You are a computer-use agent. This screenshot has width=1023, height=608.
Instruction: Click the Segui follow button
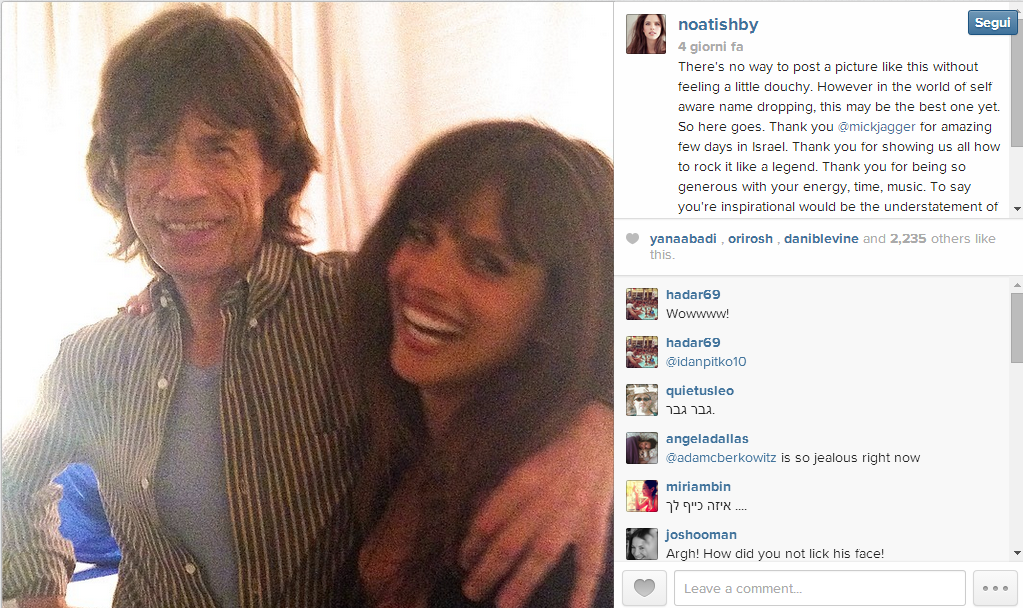992,23
